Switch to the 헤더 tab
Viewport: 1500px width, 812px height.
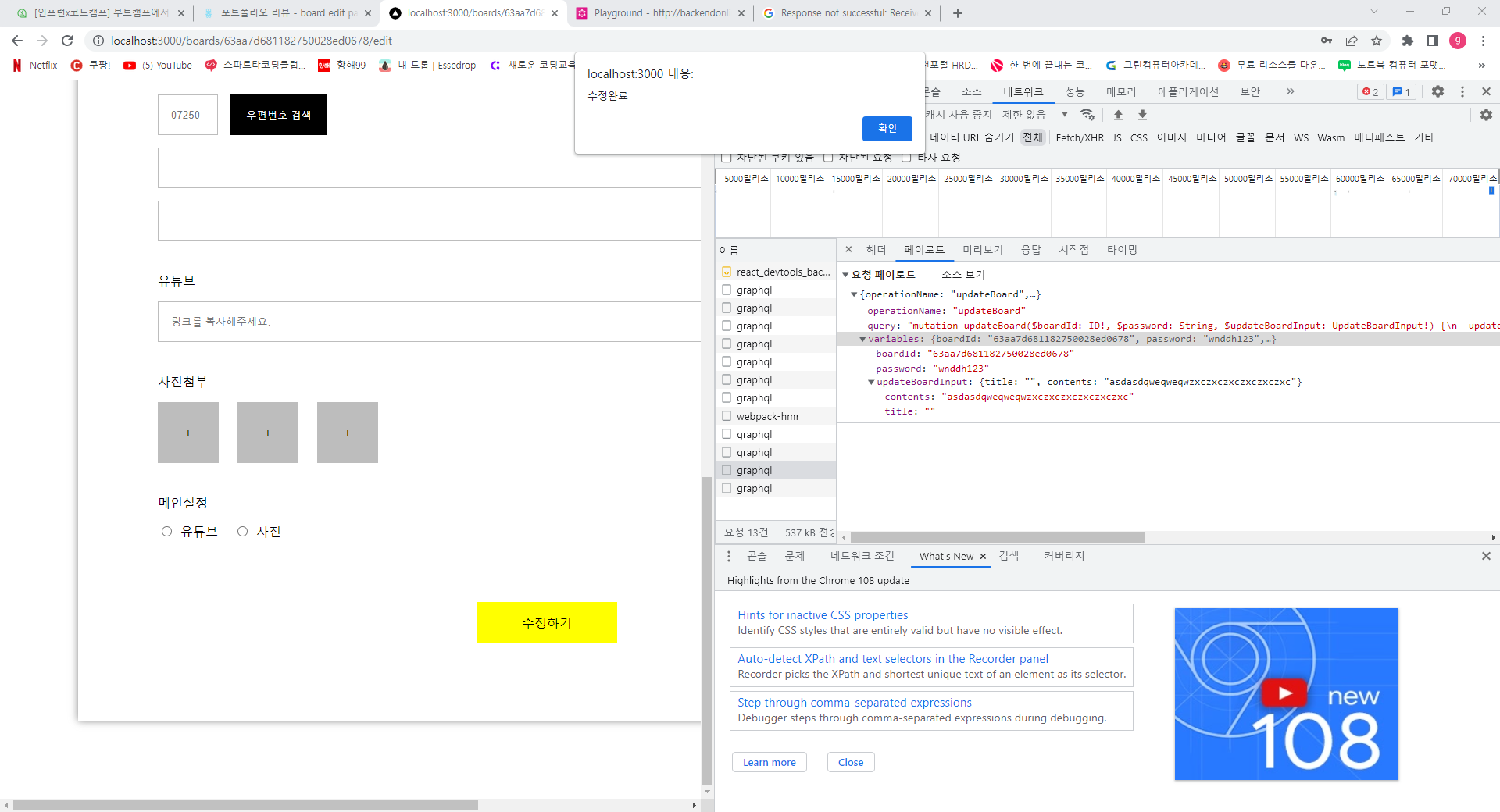coord(877,250)
